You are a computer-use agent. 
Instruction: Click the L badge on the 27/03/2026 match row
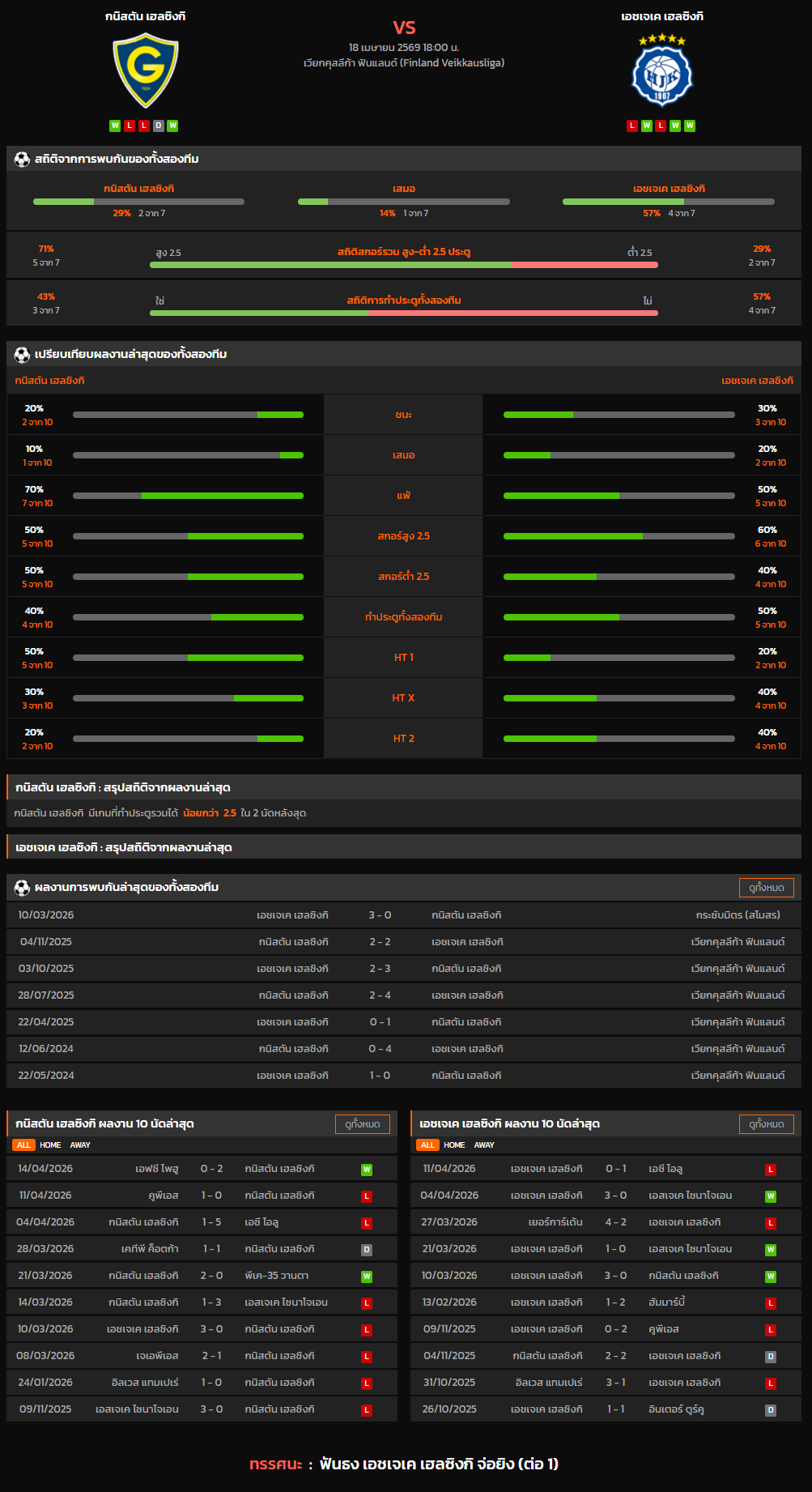point(771,1223)
